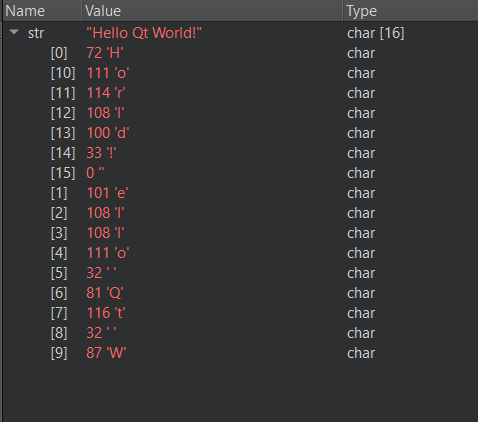Sort by the Type column header
Image resolution: width=478 pixels, height=422 pixels.
click(x=411, y=11)
